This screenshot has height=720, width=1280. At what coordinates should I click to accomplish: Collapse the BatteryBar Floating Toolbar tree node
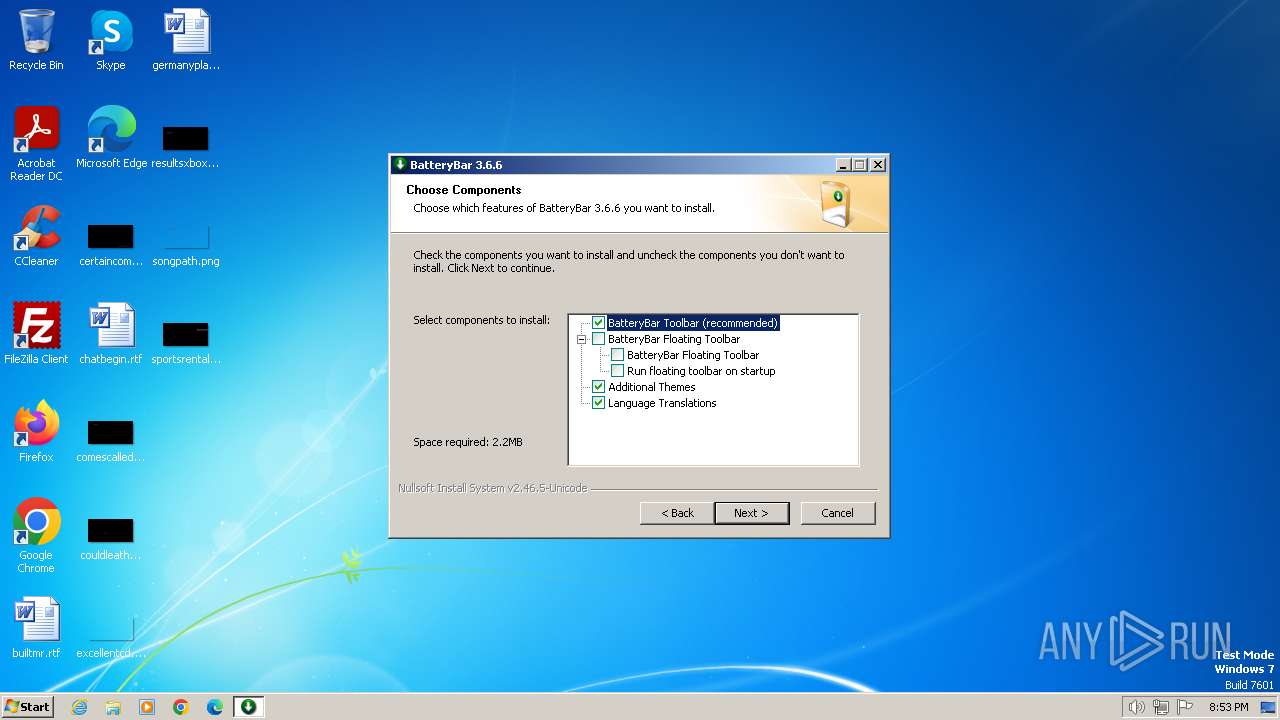(x=581, y=339)
